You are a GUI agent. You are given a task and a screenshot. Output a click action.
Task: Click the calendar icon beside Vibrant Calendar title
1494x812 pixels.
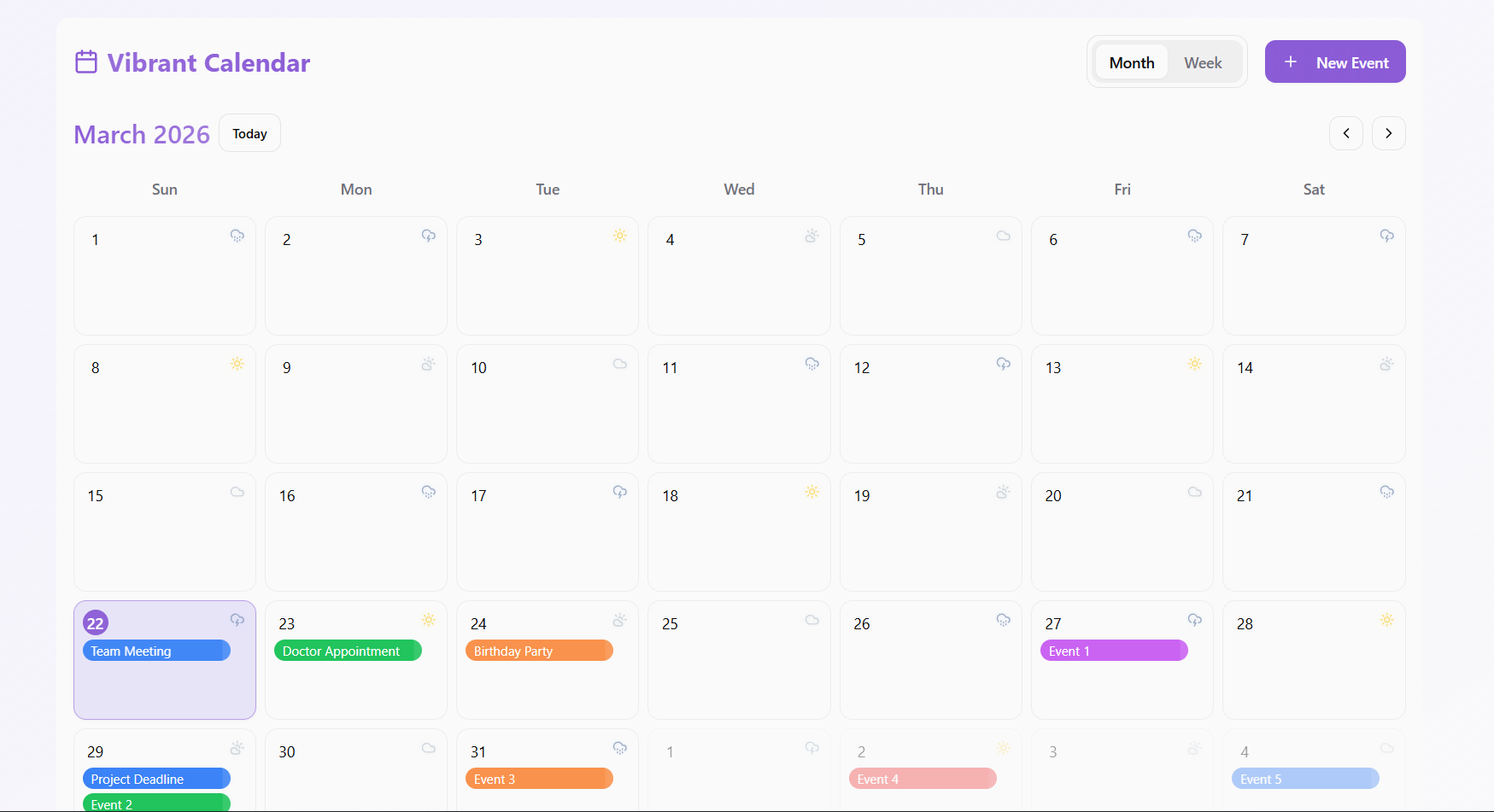(85, 61)
